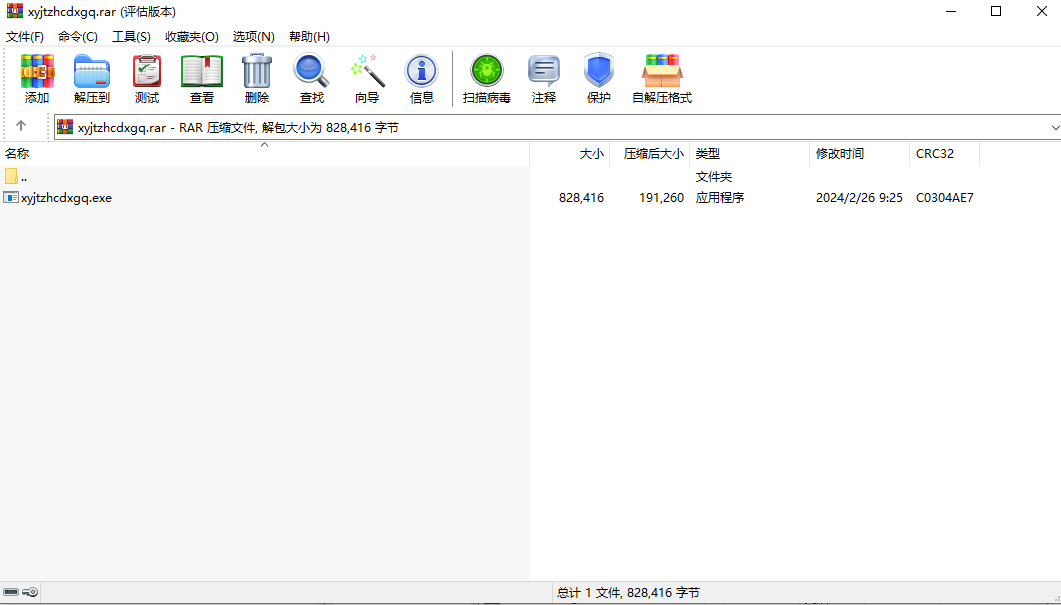Image resolution: width=1061 pixels, height=605 pixels.
Task: Click the 保护 (Protect) shield icon
Action: (x=599, y=79)
